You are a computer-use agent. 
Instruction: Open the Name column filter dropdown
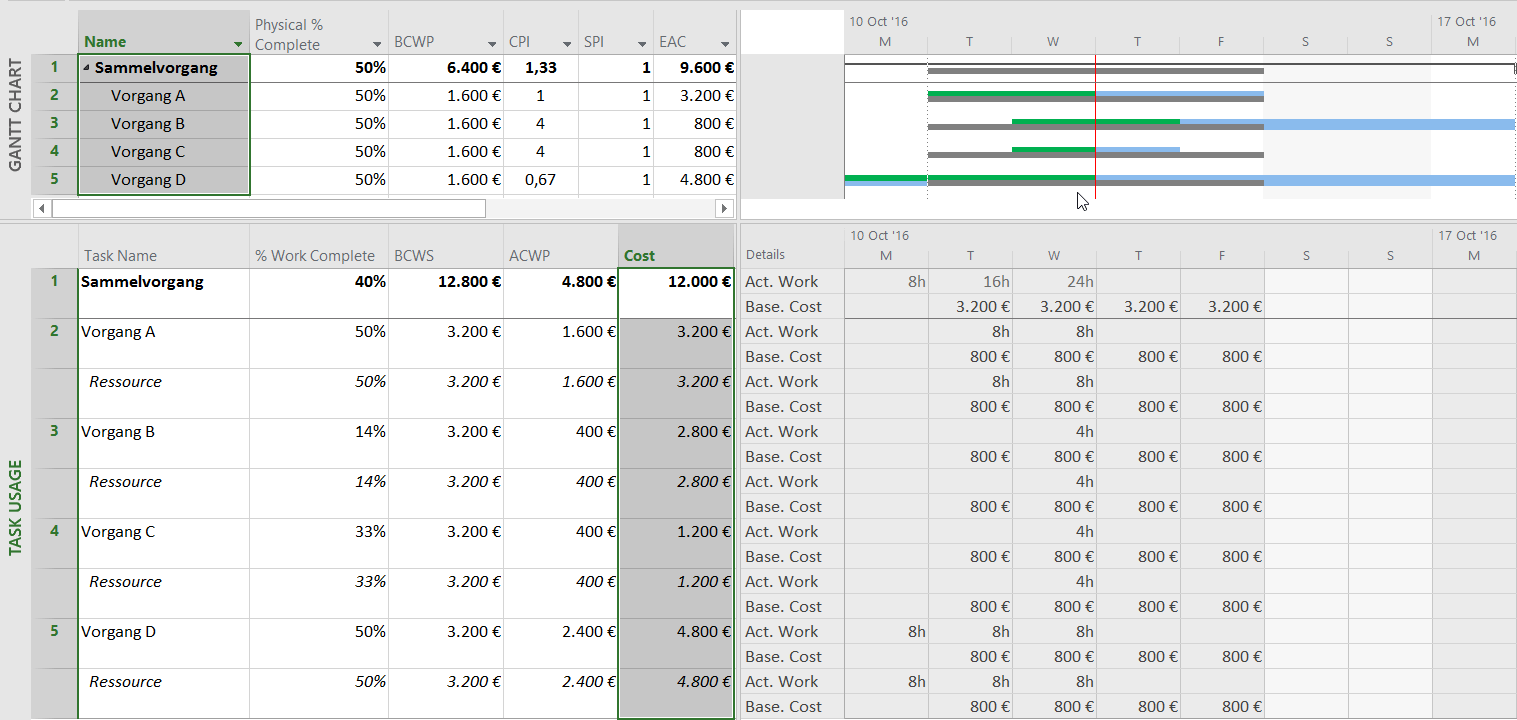pos(240,45)
